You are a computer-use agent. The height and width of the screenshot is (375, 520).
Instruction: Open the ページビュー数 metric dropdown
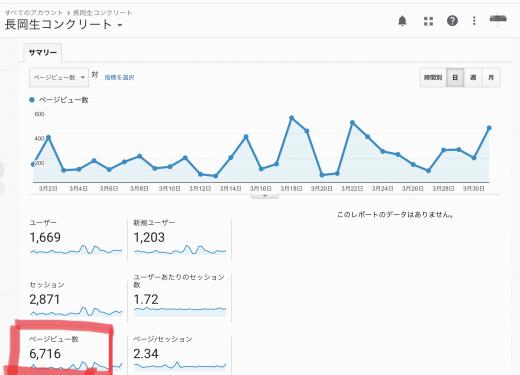click(x=59, y=77)
